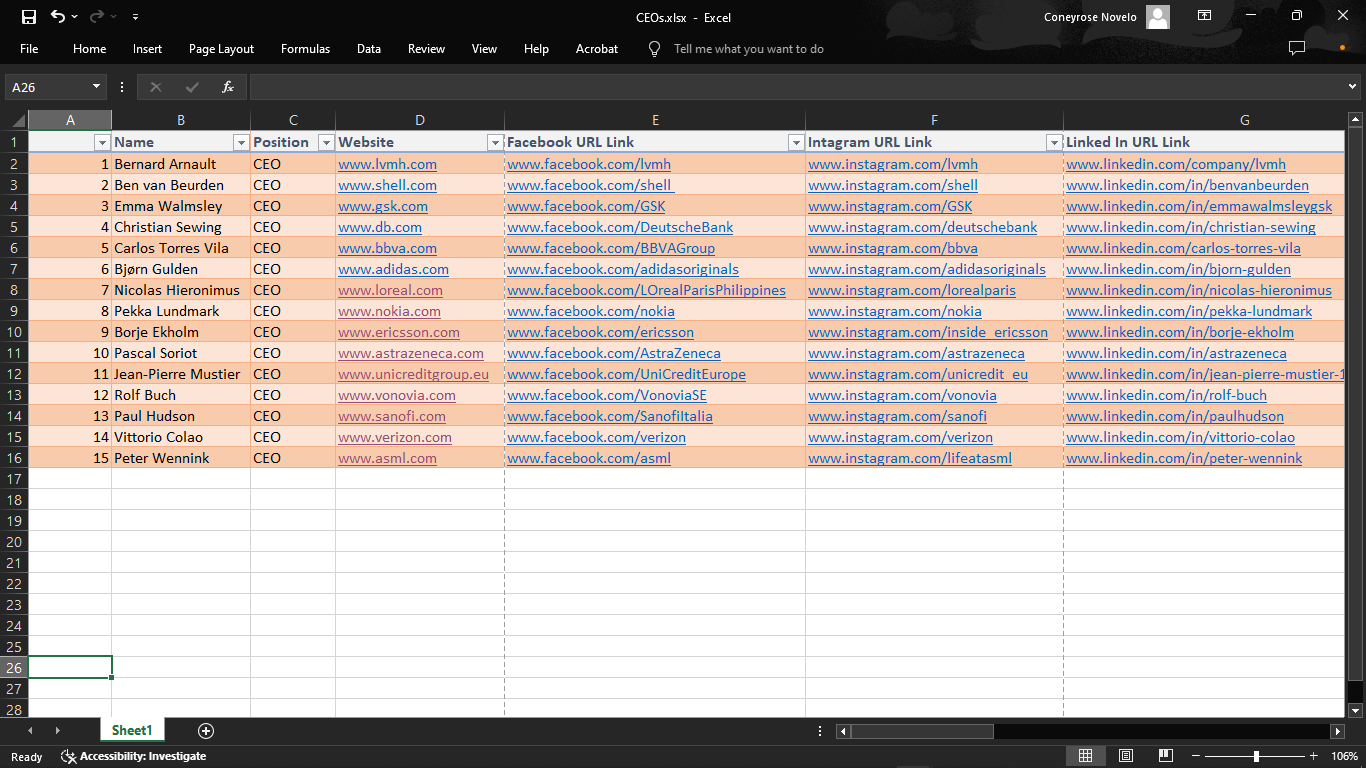Screen dimensions: 1366x768
Task: Open the Intagram URL Link filter dropdown
Action: coord(1054,143)
